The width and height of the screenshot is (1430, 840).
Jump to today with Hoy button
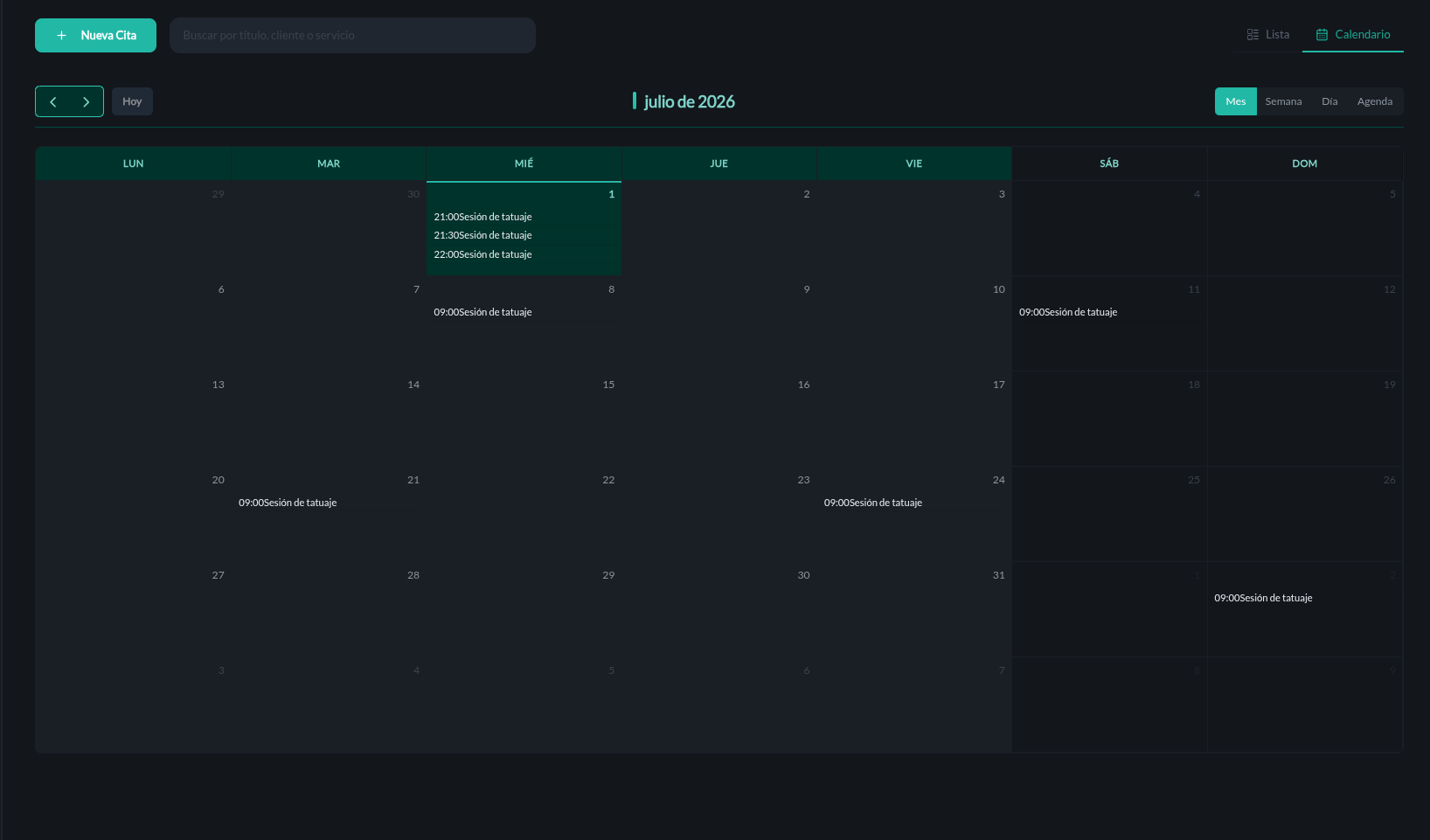132,101
